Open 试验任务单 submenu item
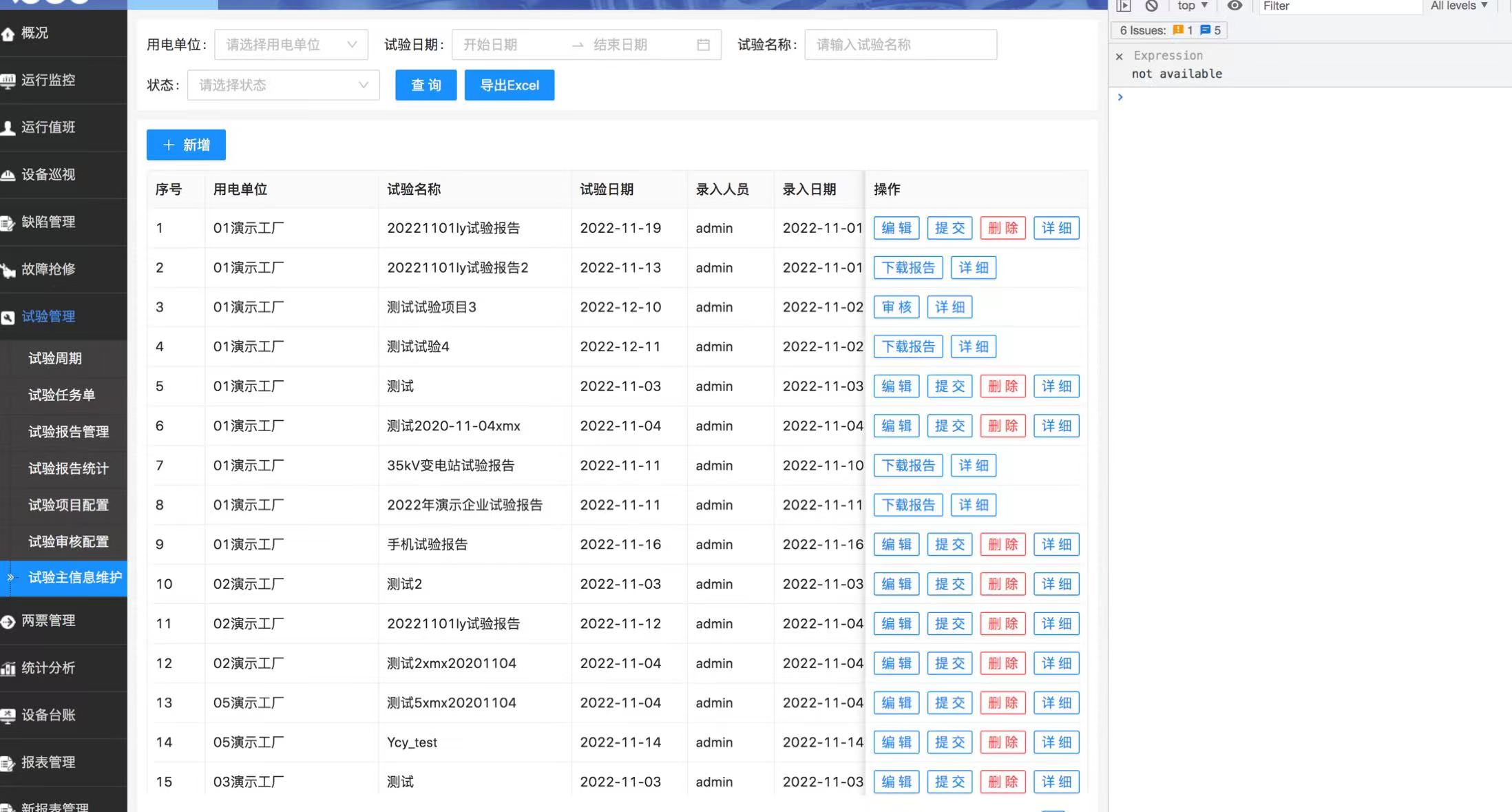 point(63,395)
